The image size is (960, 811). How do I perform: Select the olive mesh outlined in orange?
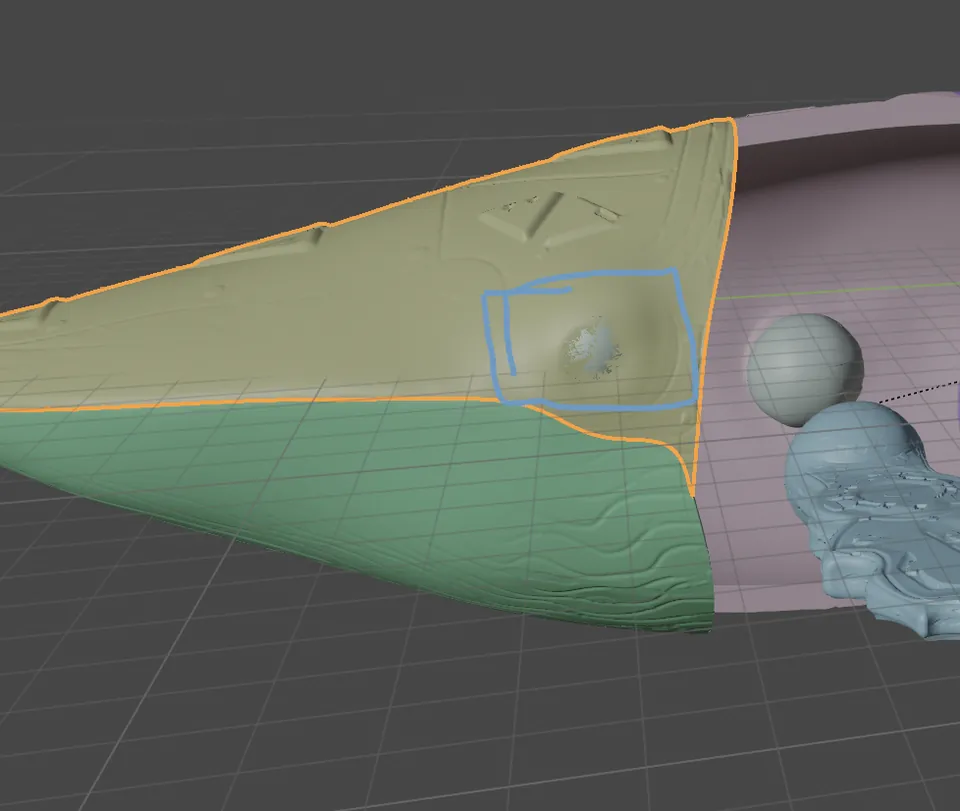367,306
